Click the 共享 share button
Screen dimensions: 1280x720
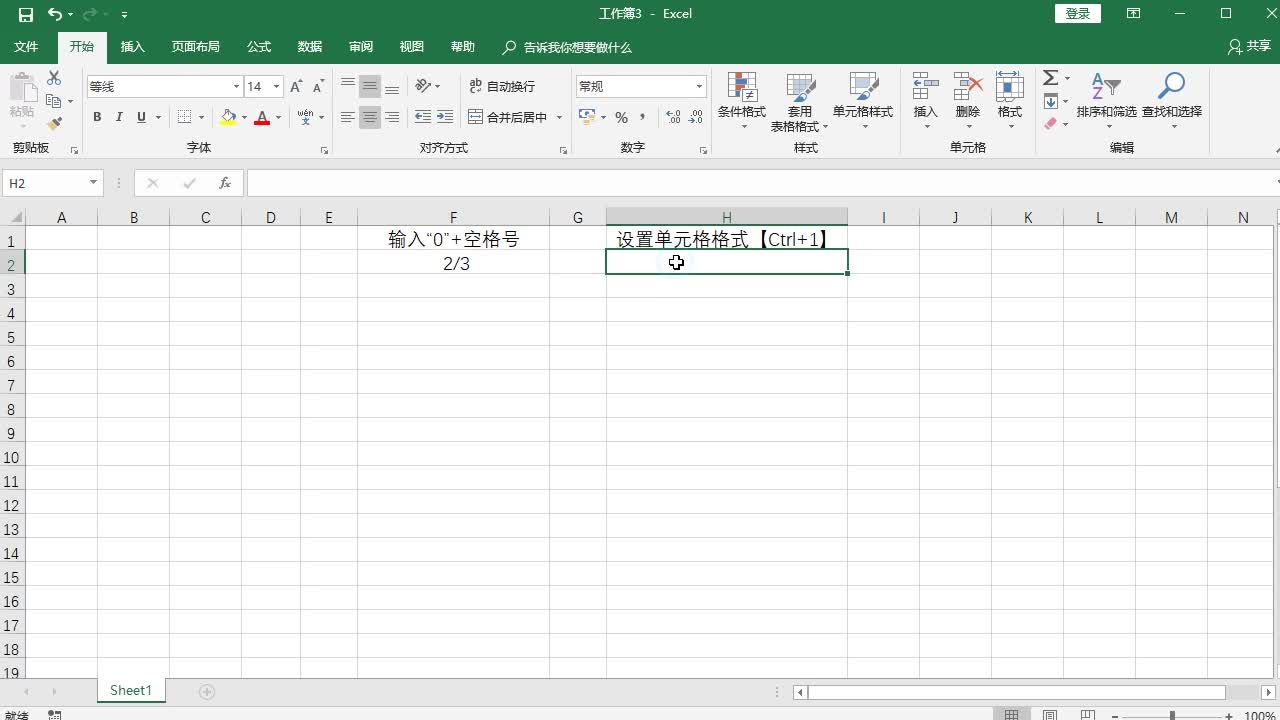(1249, 47)
